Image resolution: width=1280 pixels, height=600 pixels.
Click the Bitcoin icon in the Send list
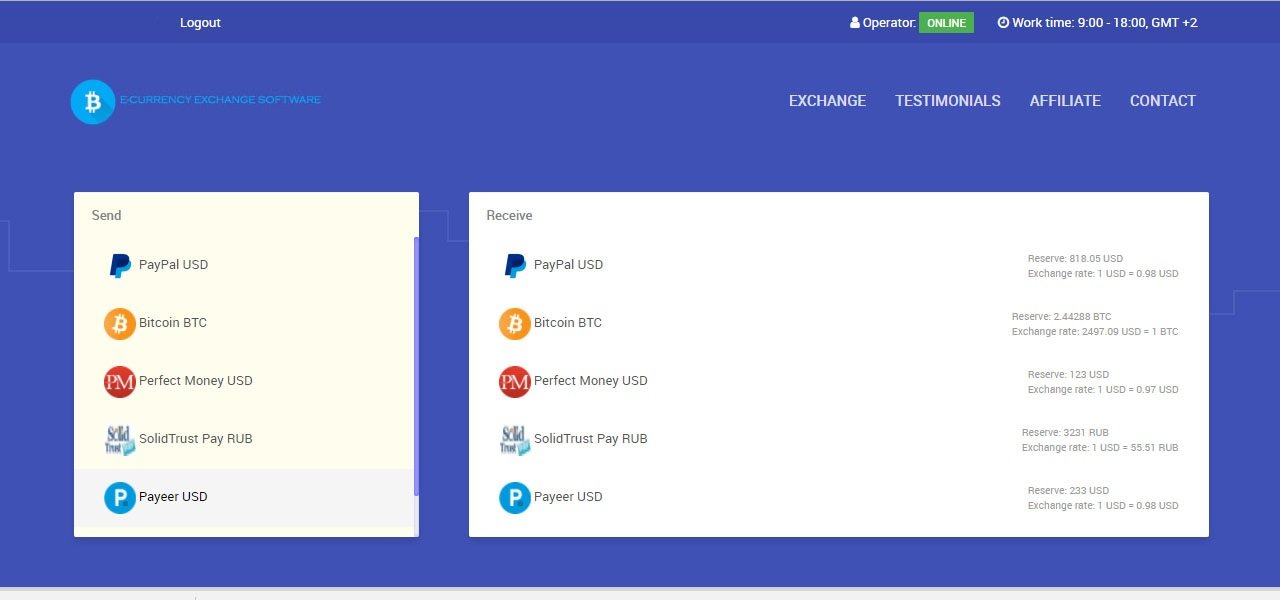120,323
